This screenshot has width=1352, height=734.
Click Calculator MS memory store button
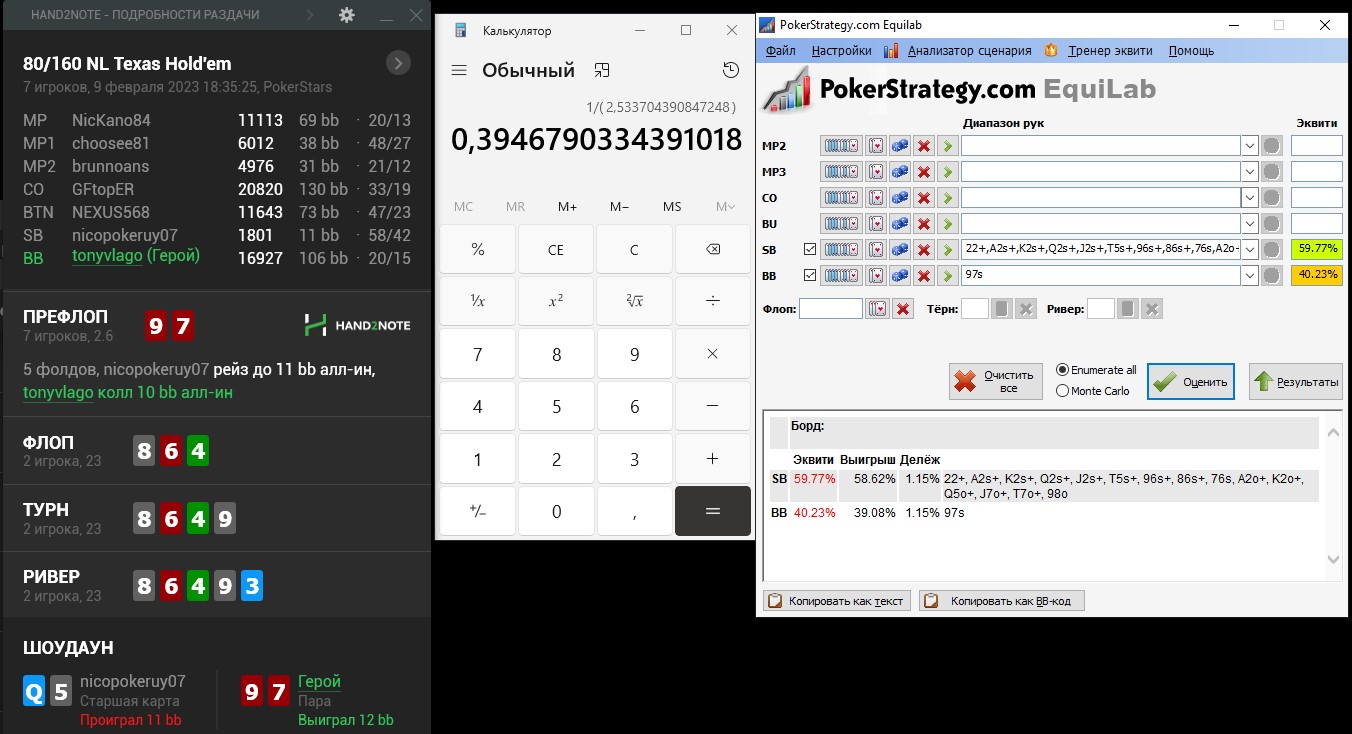coord(672,206)
